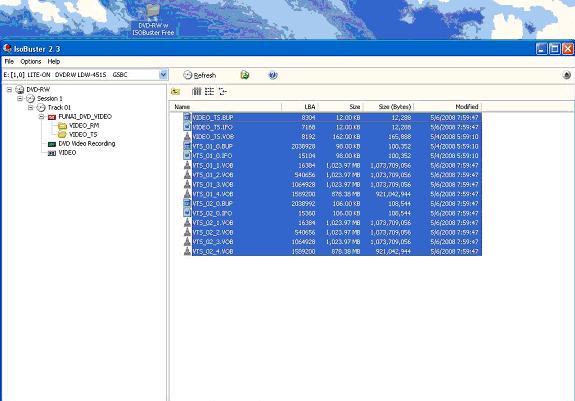The image size is (575, 401).
Task: Click the VTS_02_4.VOB cone icon
Action: tap(187, 251)
